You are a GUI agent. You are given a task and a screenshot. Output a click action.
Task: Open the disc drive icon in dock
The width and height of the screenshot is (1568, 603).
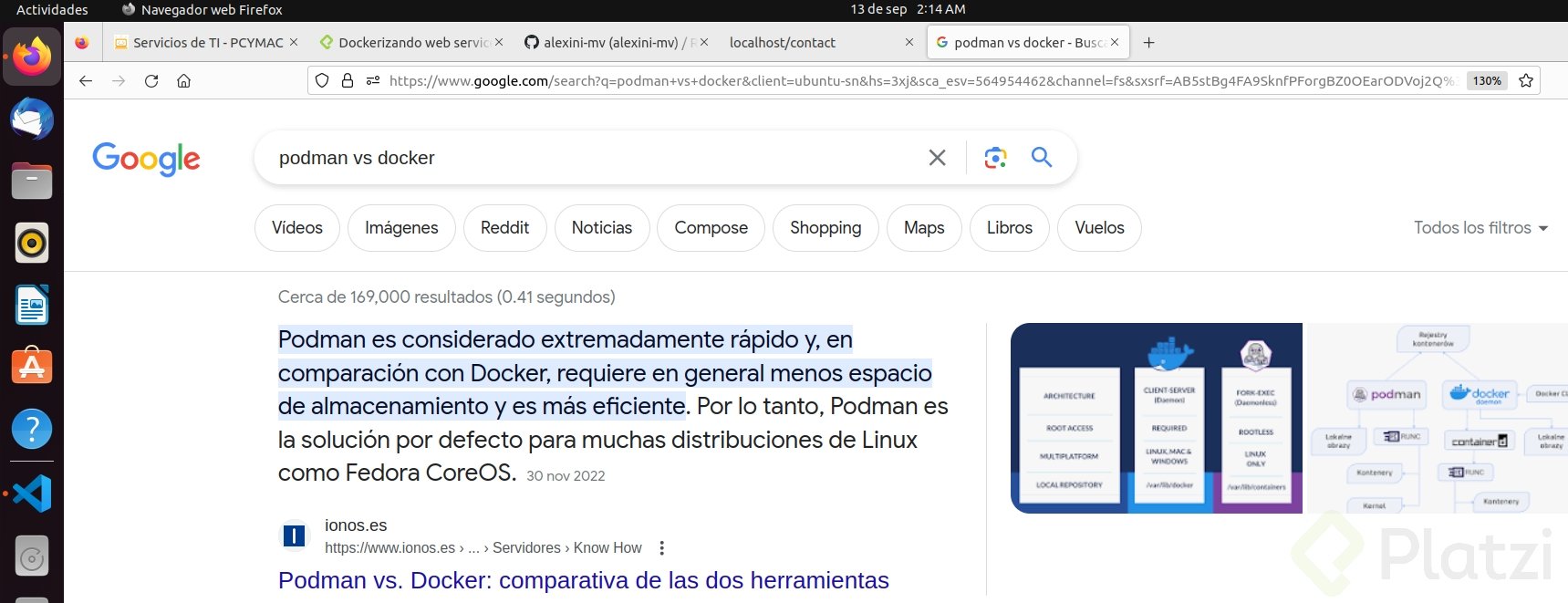(32, 556)
